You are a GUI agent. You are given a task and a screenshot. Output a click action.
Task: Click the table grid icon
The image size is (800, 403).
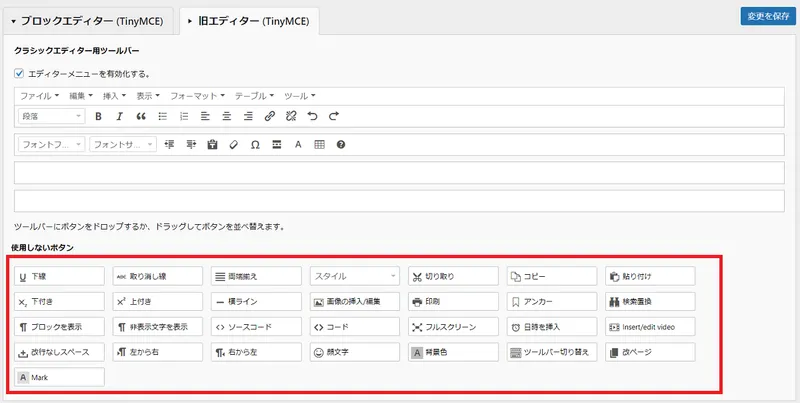click(319, 145)
